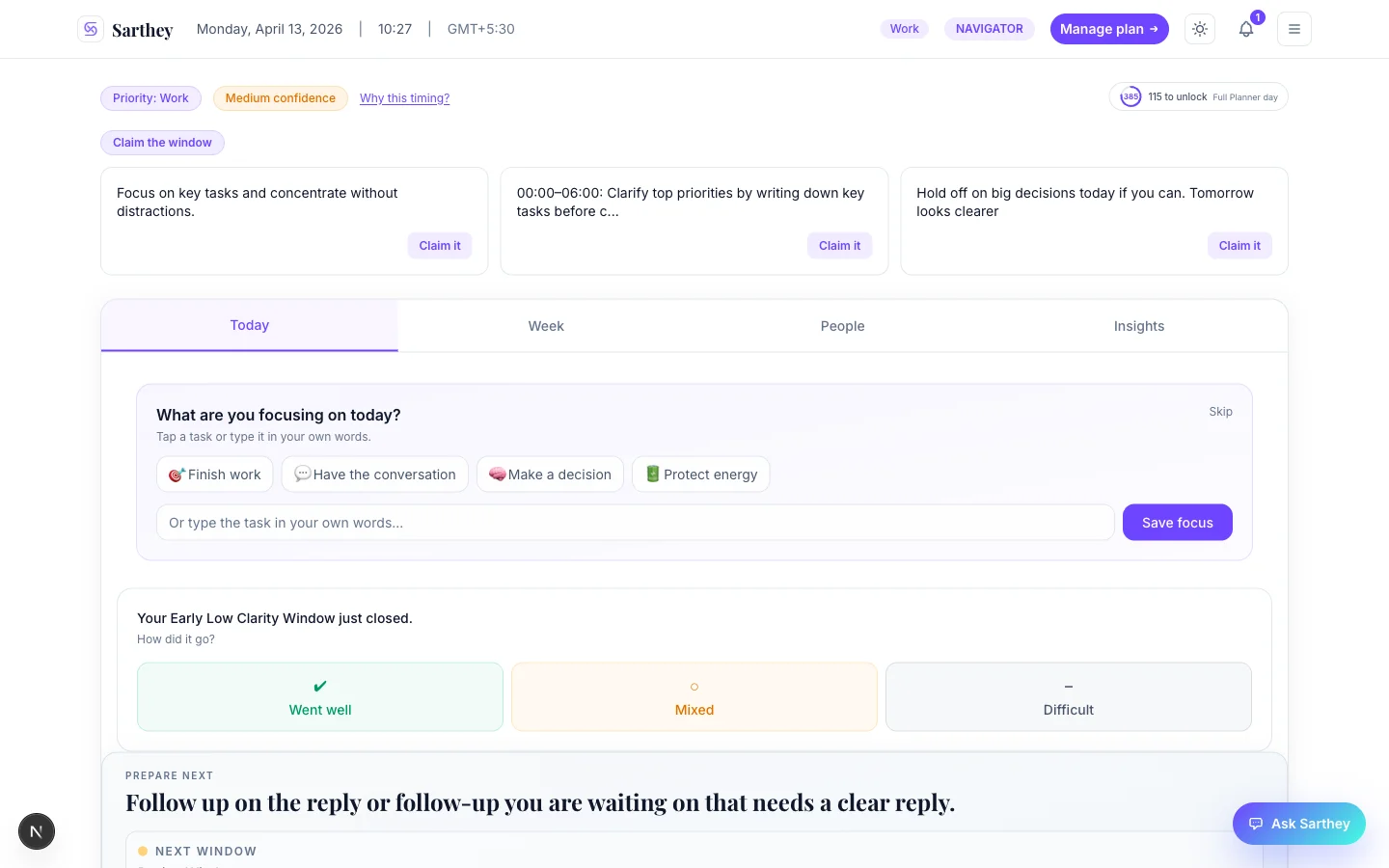Click the type-your-task input field

pos(635,522)
